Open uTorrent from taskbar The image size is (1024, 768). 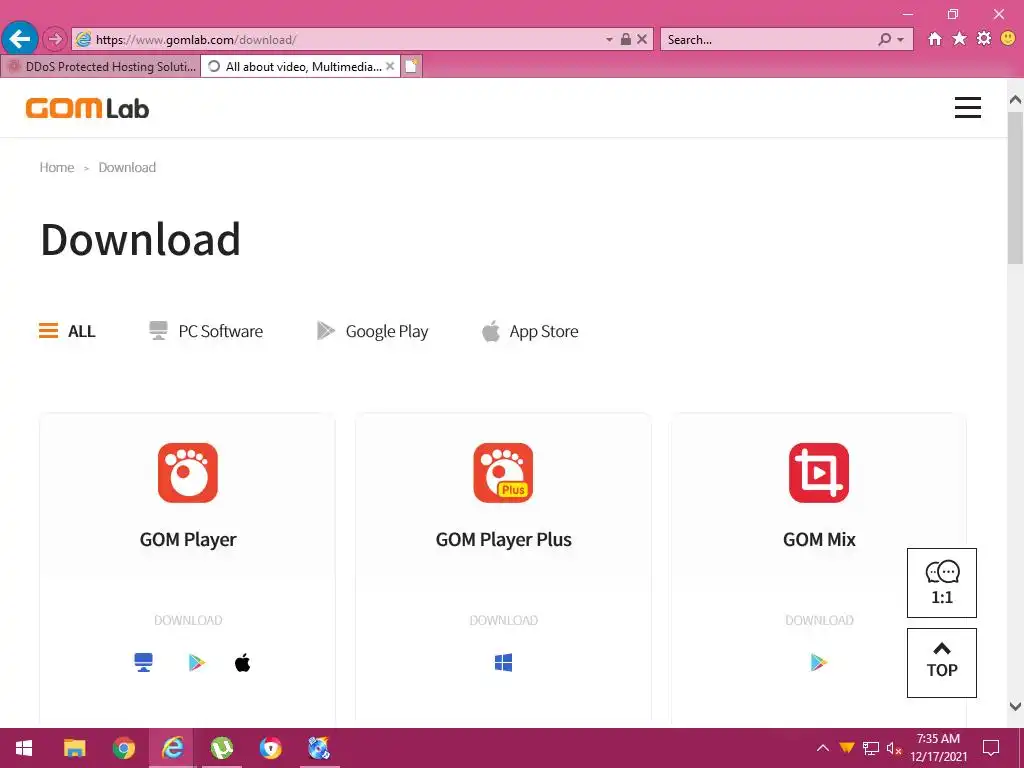222,748
